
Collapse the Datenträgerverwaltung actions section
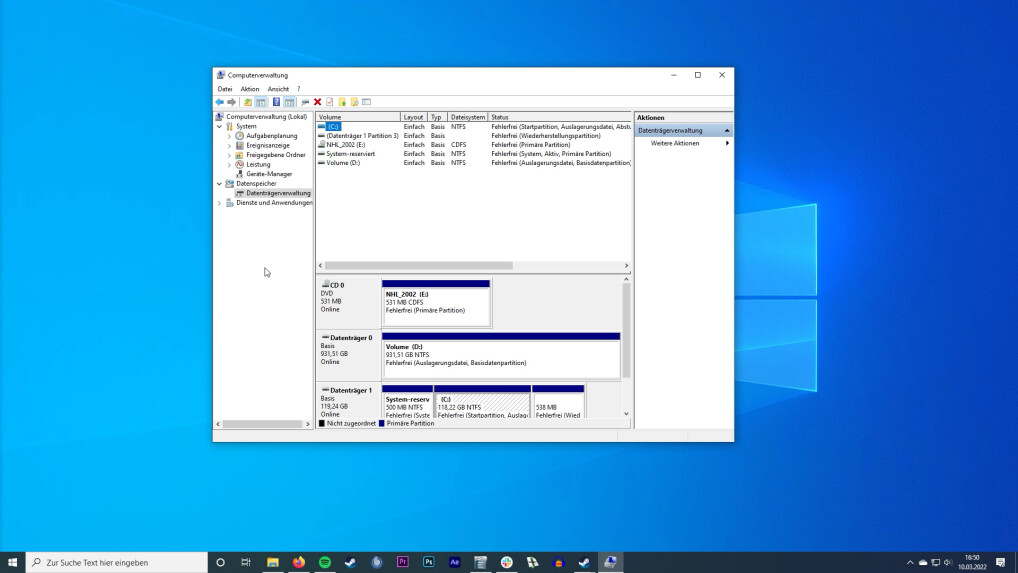pyautogui.click(x=727, y=131)
